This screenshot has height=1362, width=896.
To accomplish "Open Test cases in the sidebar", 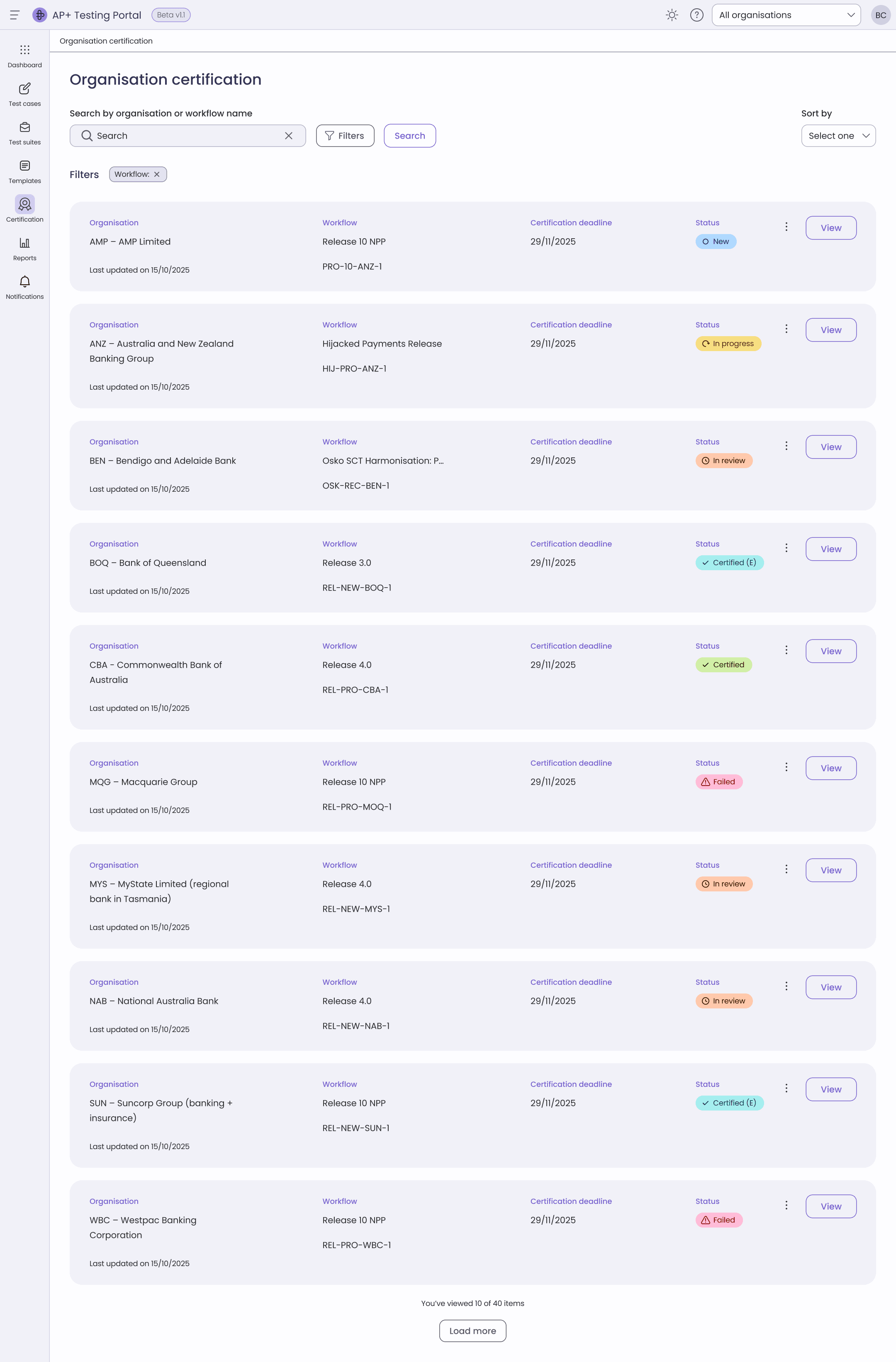I will pos(24,95).
